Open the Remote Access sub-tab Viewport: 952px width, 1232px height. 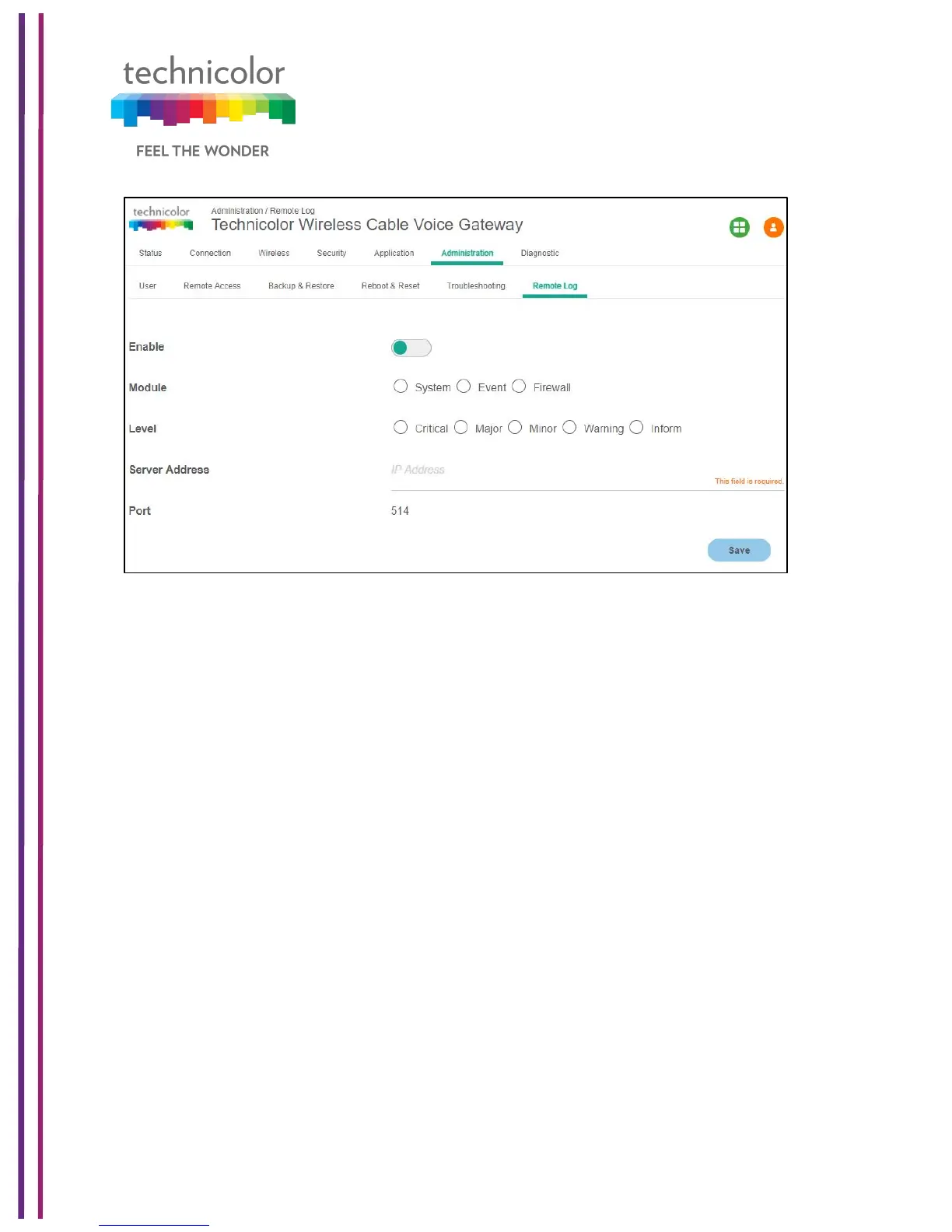[212, 286]
